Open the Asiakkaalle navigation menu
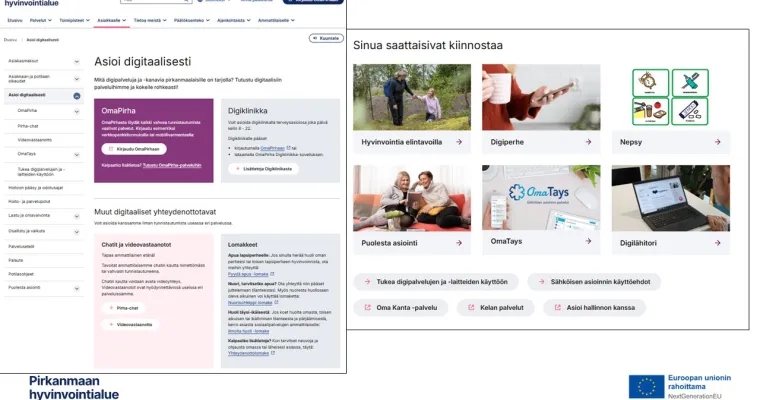This screenshot has width=760, height=400. [111, 20]
